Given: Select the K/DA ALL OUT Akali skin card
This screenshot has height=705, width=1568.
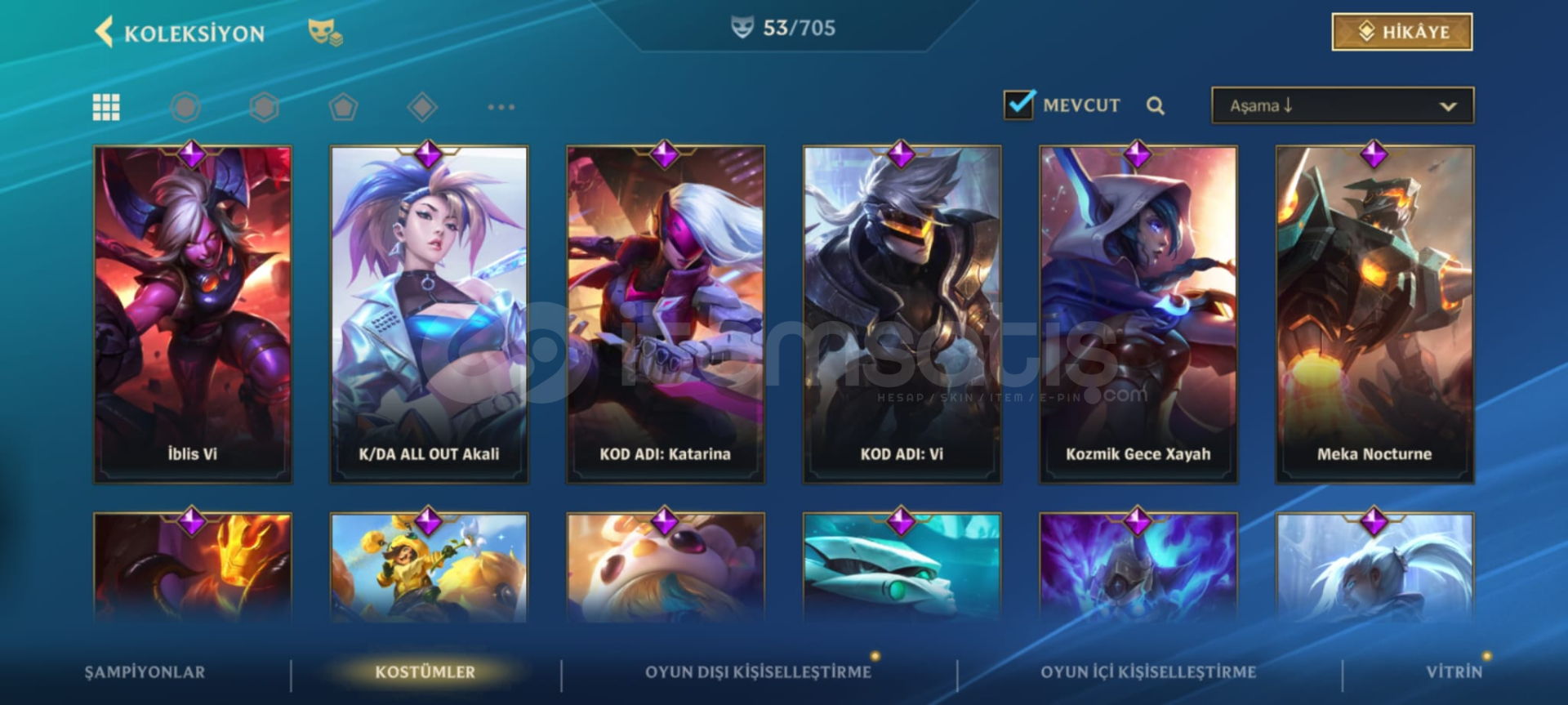Looking at the screenshot, I should click(429, 315).
